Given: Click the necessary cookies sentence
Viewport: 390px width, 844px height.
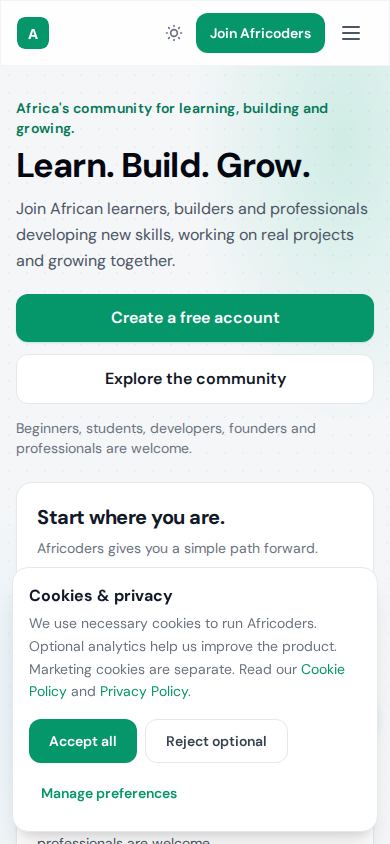Looking at the screenshot, I should pos(173,623).
